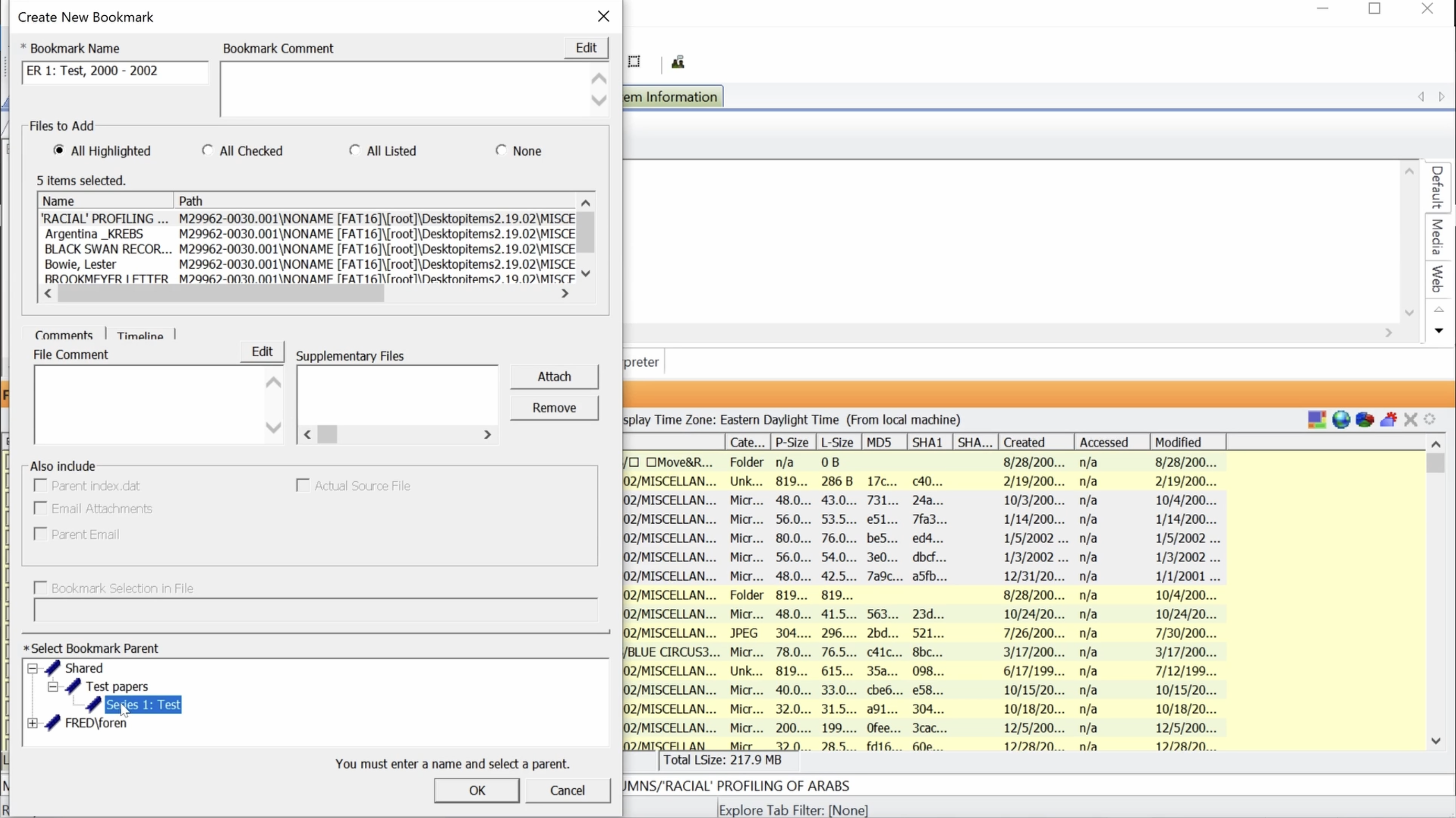Click the Bookmark Comment text area

click(x=405, y=89)
